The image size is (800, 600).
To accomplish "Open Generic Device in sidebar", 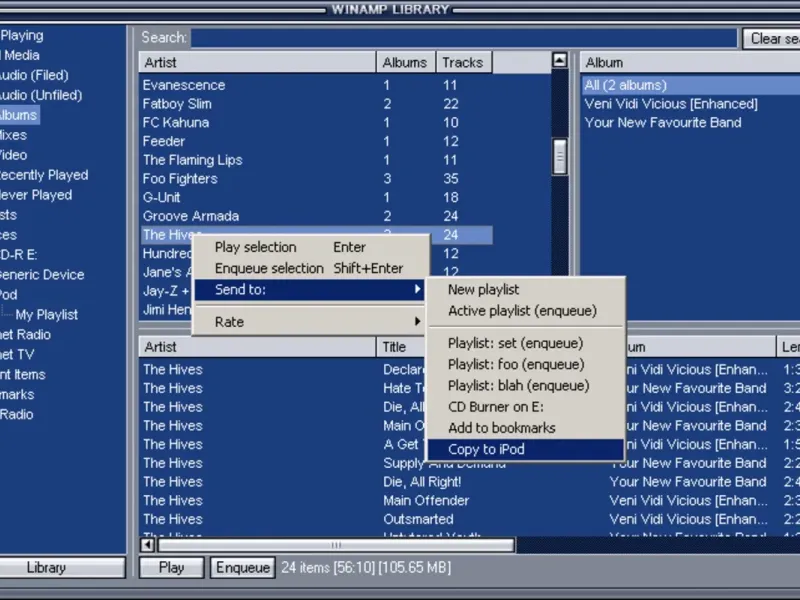I will [x=42, y=274].
